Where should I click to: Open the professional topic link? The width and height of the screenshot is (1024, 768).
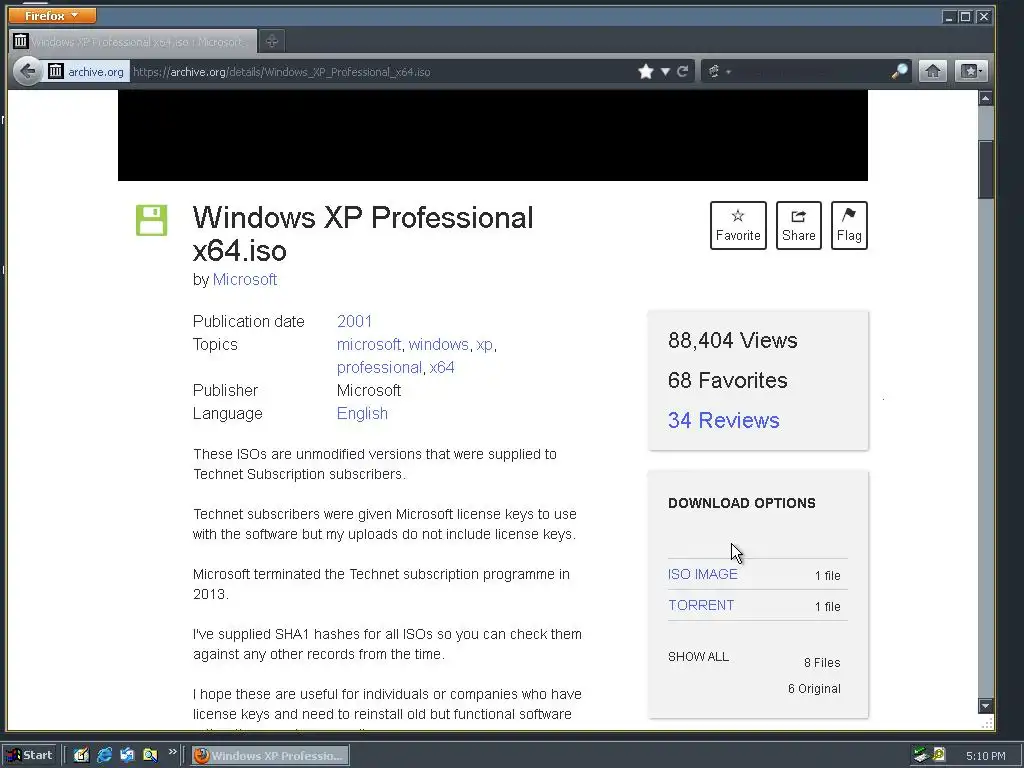point(379,368)
